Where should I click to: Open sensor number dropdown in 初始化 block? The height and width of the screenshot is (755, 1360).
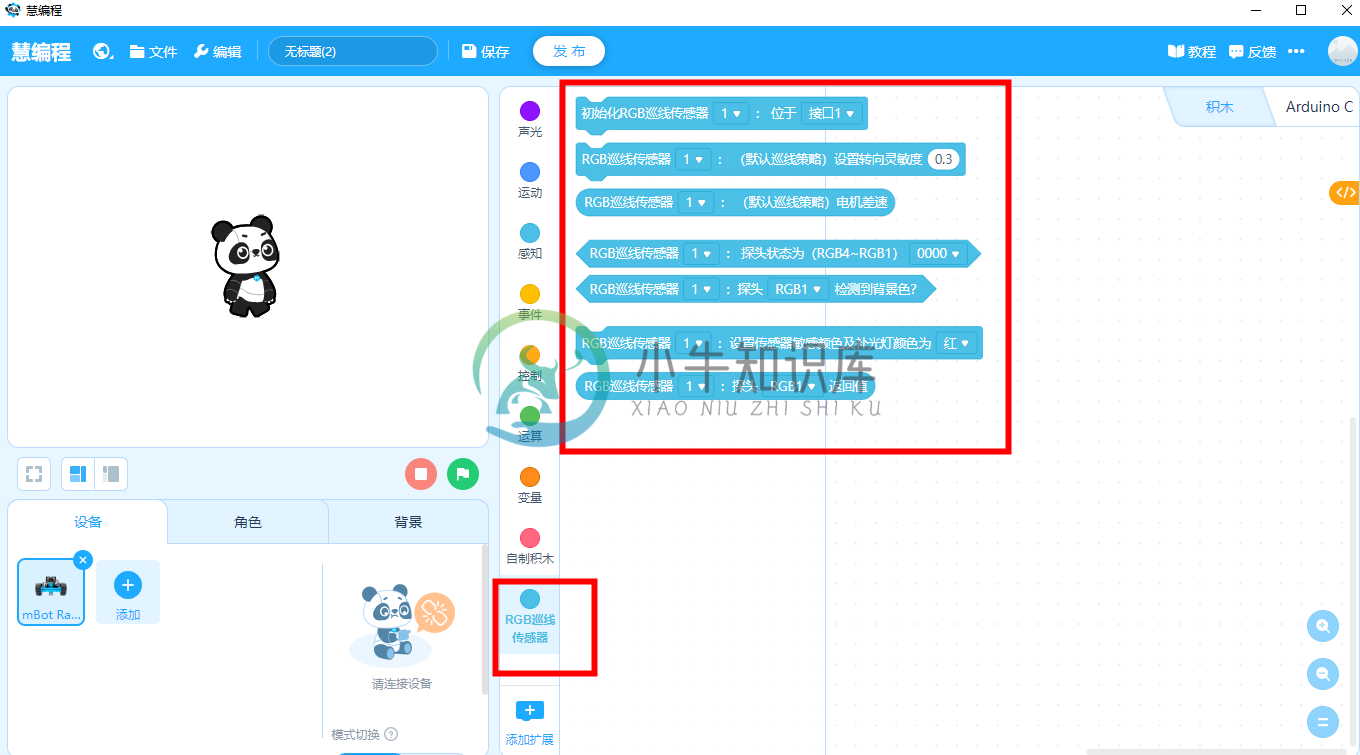tap(731, 114)
